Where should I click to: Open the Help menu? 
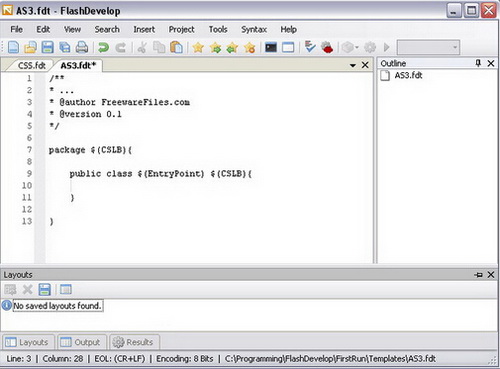(x=288, y=29)
